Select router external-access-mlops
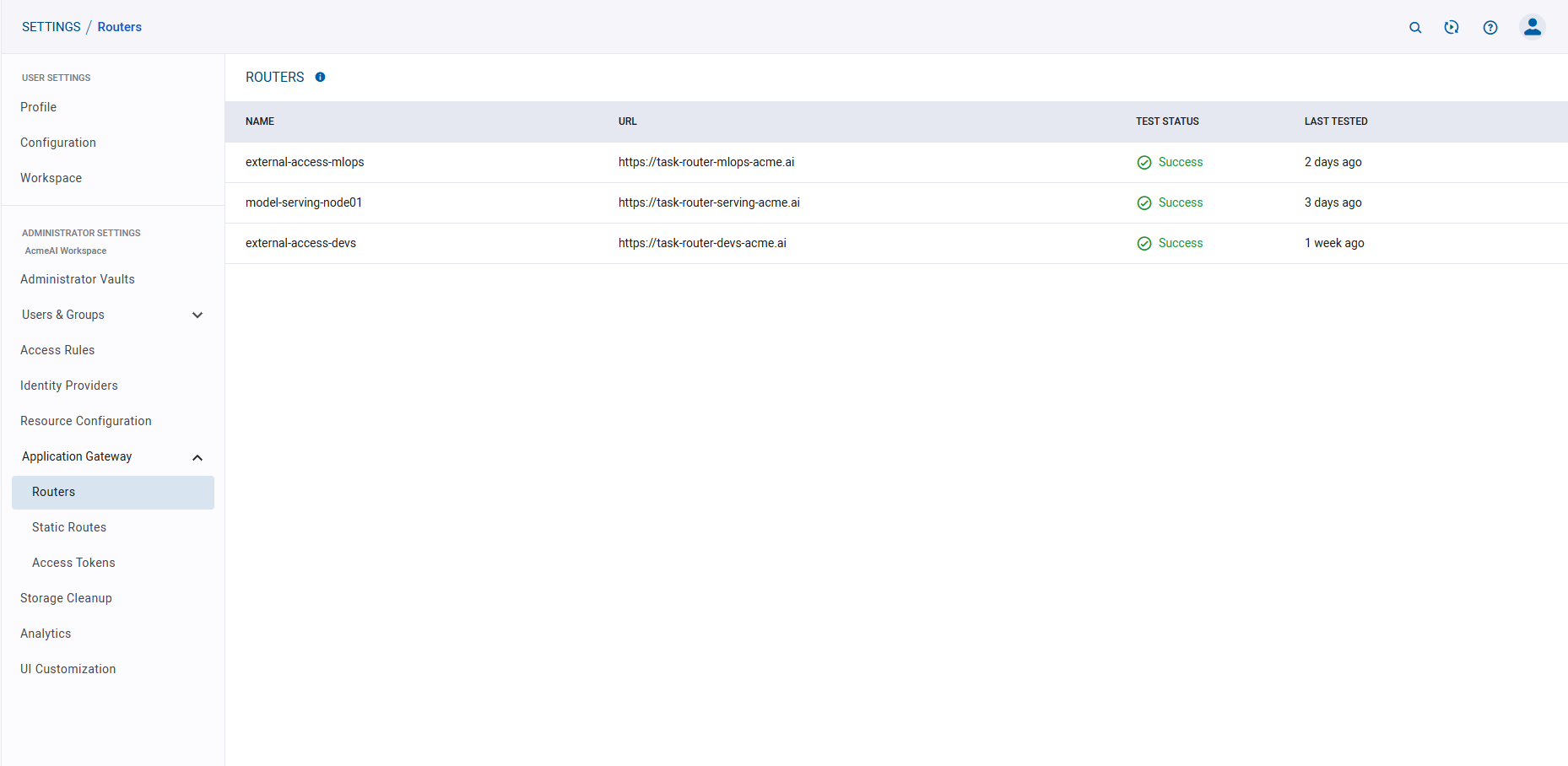This screenshot has height=766, width=1568. (x=305, y=162)
